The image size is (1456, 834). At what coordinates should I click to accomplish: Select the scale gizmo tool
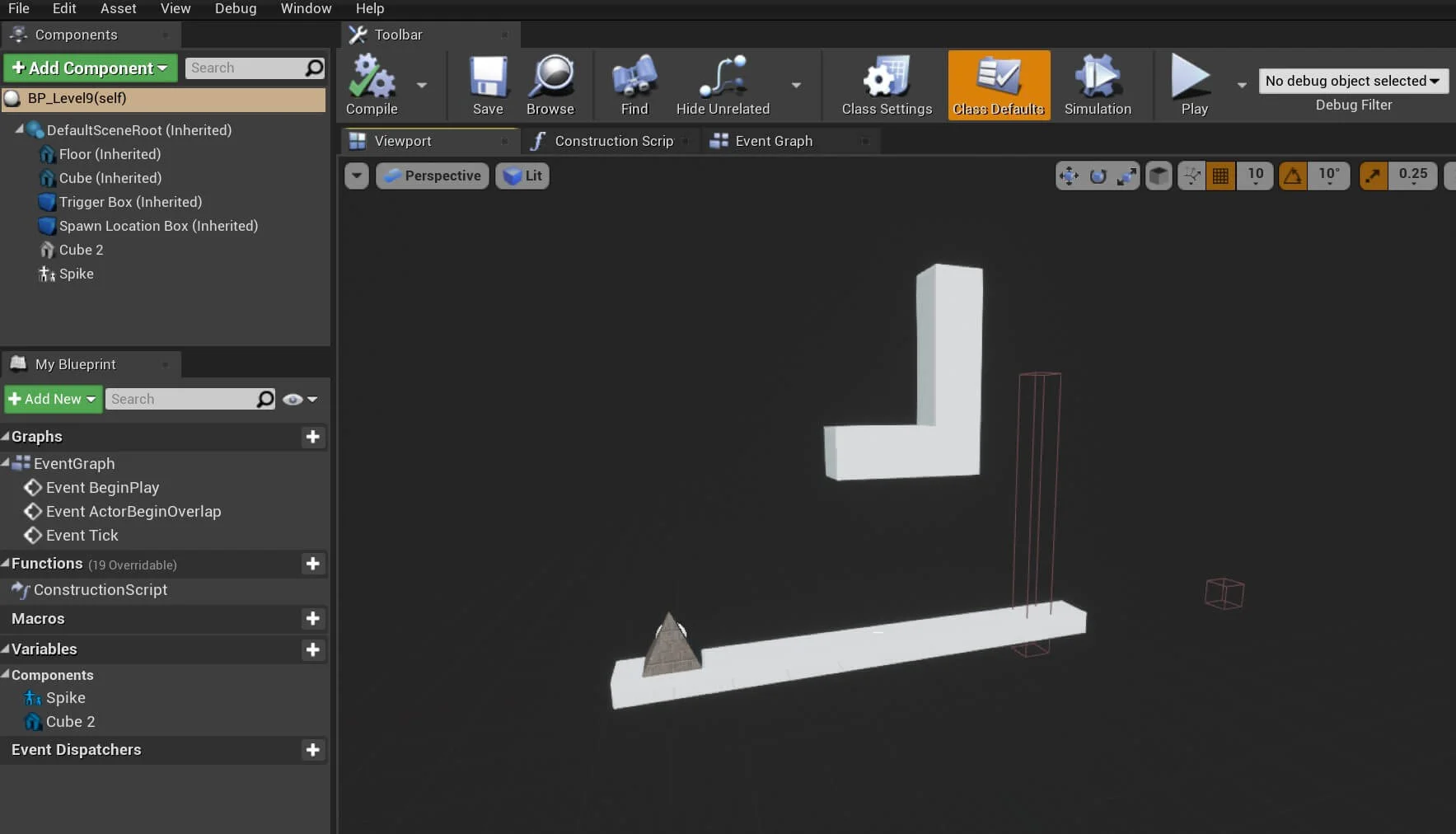(x=1126, y=176)
